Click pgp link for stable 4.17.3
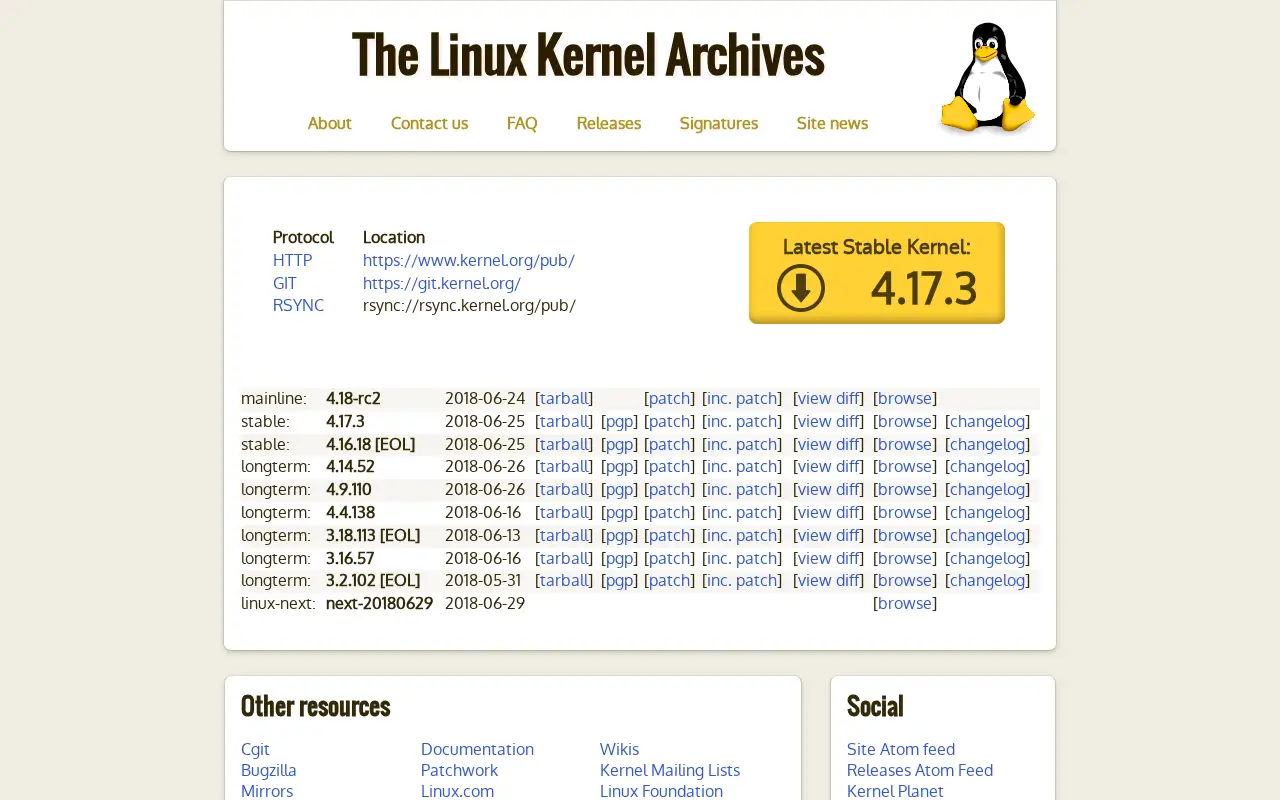The width and height of the screenshot is (1280, 800). [619, 421]
